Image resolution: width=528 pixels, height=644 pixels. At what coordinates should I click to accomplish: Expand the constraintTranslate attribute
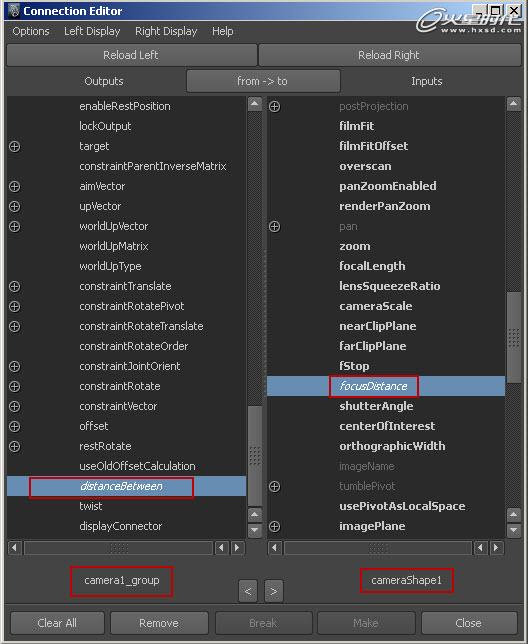coord(14,286)
